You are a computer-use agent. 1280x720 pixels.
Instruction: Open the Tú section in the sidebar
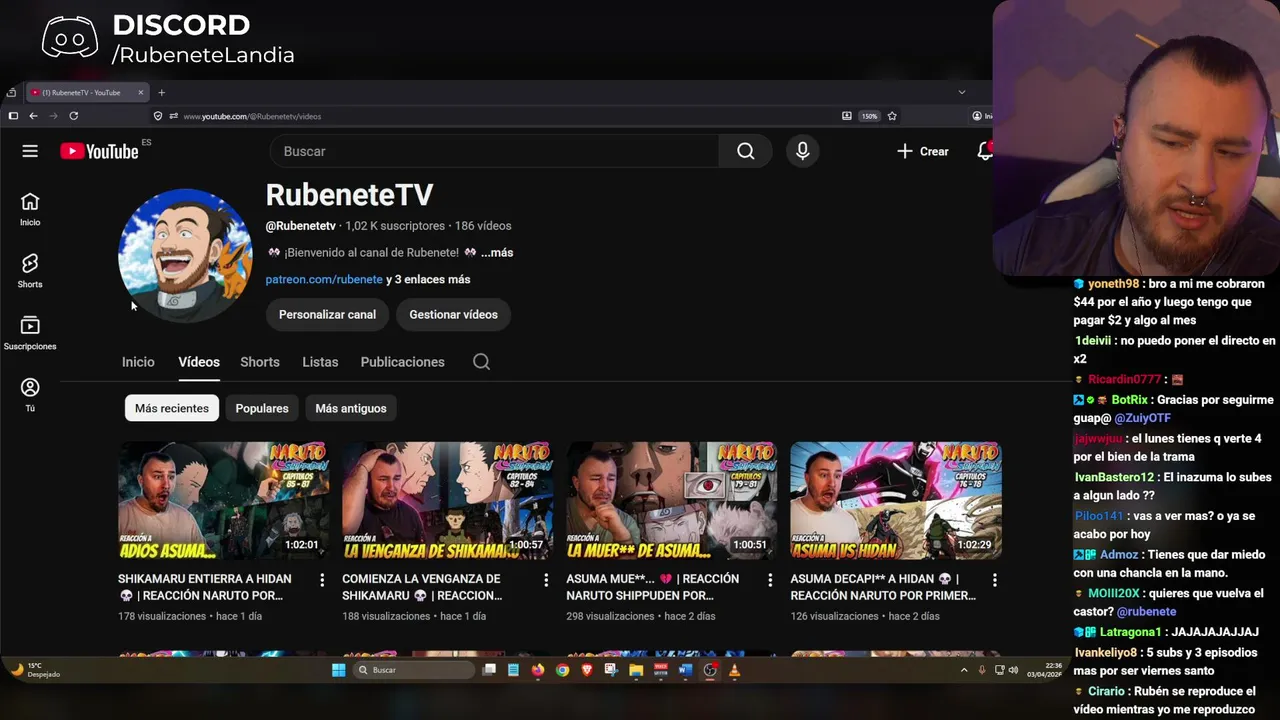click(30, 394)
